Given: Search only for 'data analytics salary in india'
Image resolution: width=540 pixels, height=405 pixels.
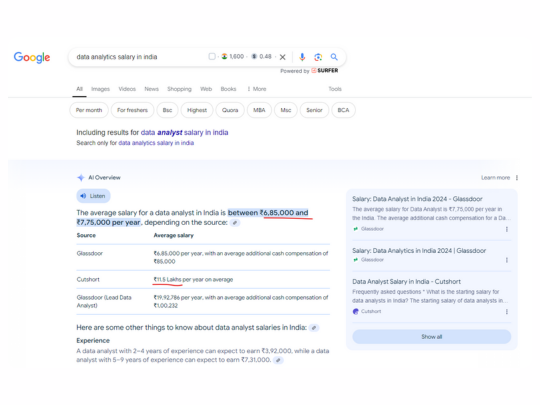Looking at the screenshot, I should [x=156, y=143].
